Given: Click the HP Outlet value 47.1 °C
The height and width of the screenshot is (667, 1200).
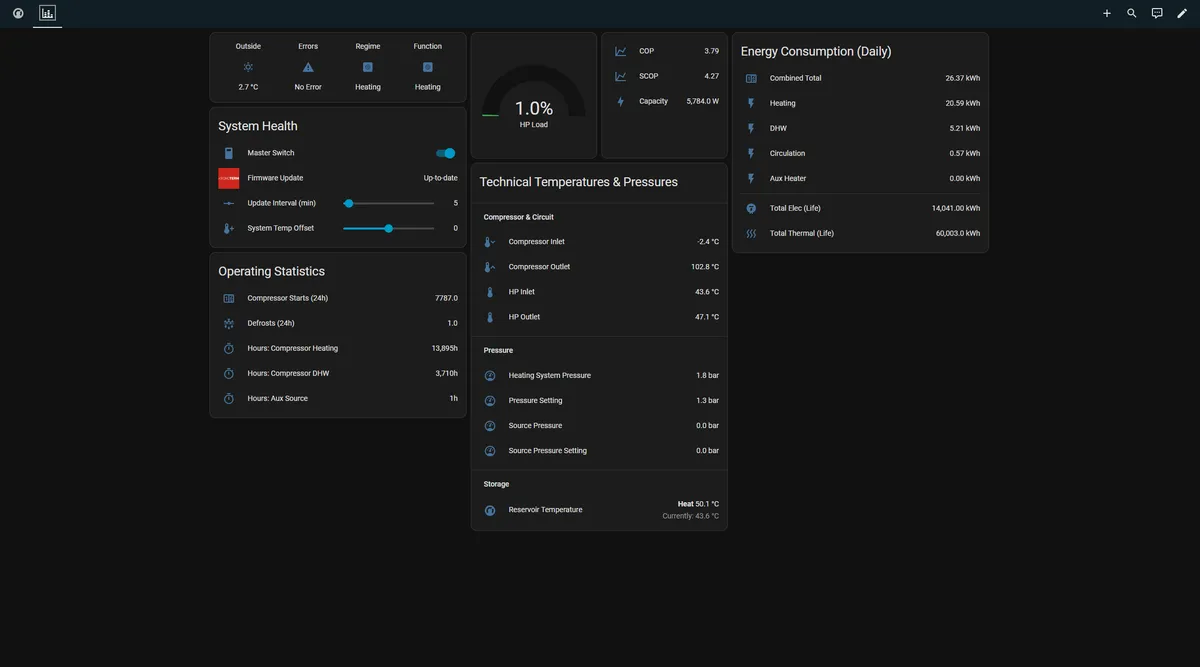Looking at the screenshot, I should pyautogui.click(x=707, y=317).
